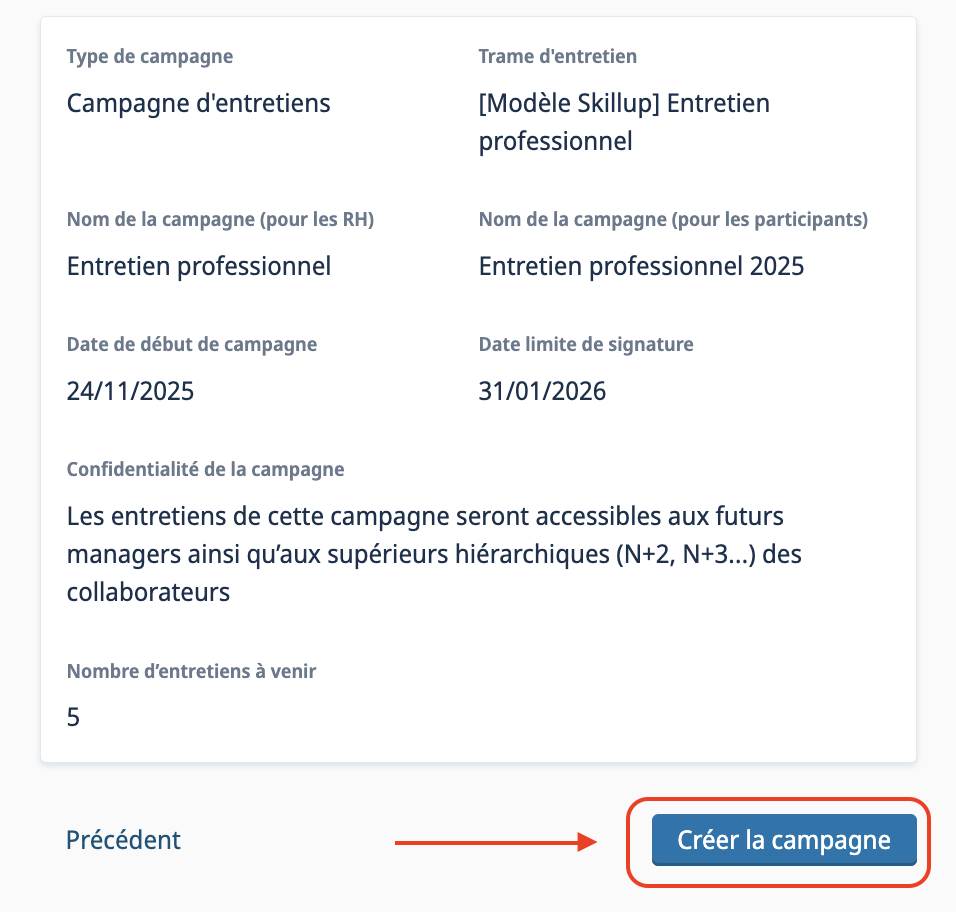Click the "Nom de la campagne (pour les RH)" label
The image size is (956, 912).
(x=220, y=220)
